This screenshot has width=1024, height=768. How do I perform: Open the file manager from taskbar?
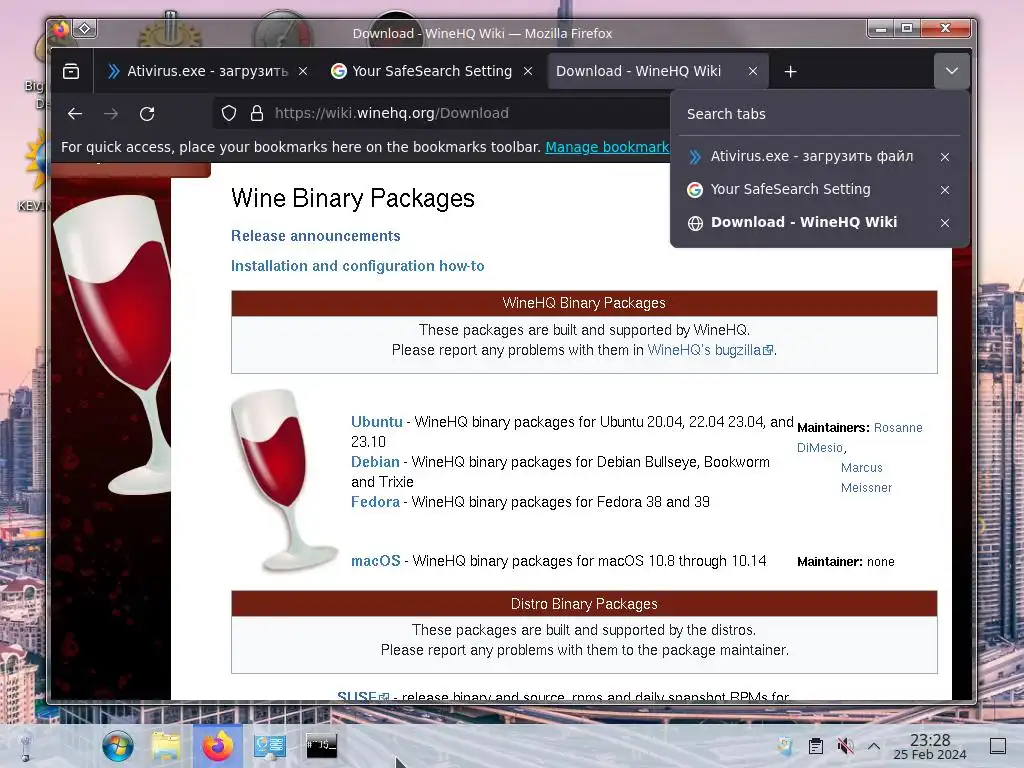coord(166,746)
